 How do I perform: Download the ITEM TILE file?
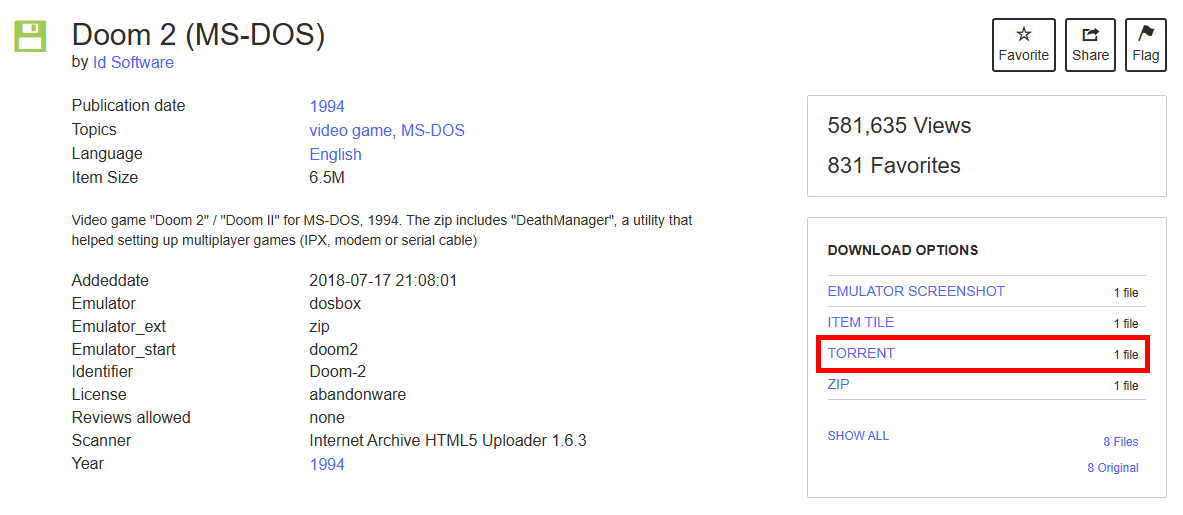(861, 322)
